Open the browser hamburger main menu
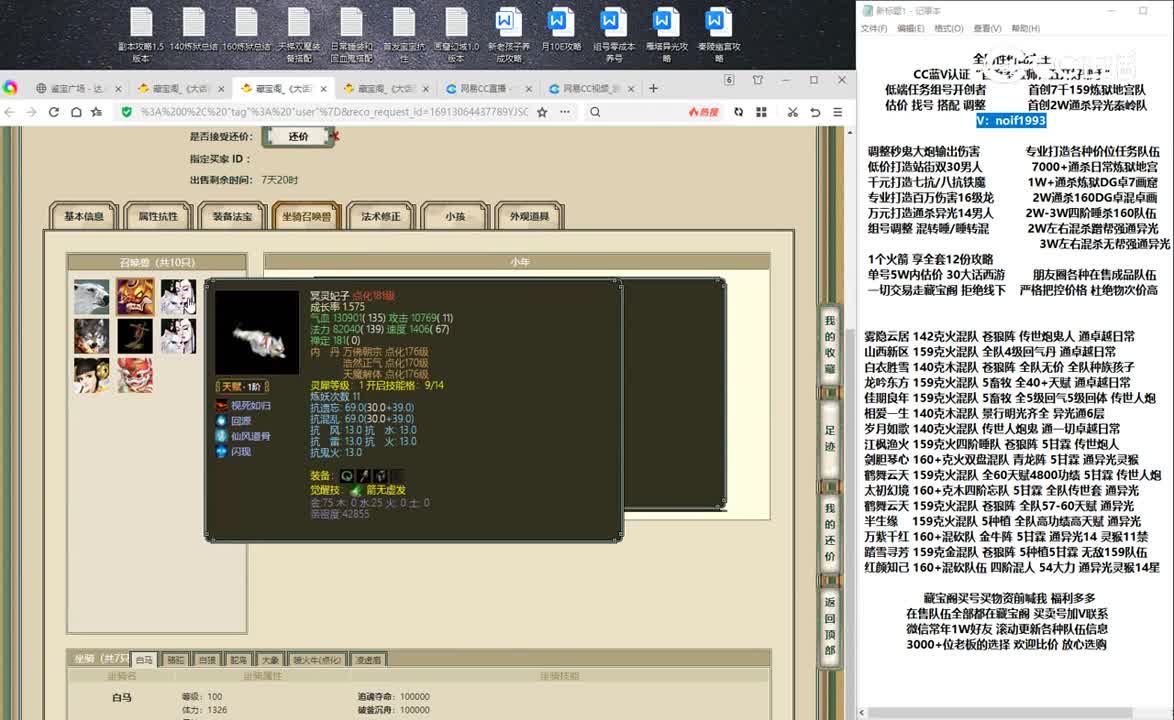The height and width of the screenshot is (720, 1174). [x=838, y=112]
